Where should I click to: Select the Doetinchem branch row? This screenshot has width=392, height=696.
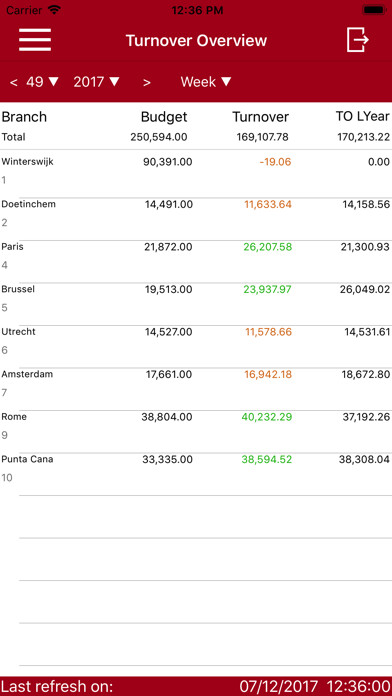pos(196,214)
